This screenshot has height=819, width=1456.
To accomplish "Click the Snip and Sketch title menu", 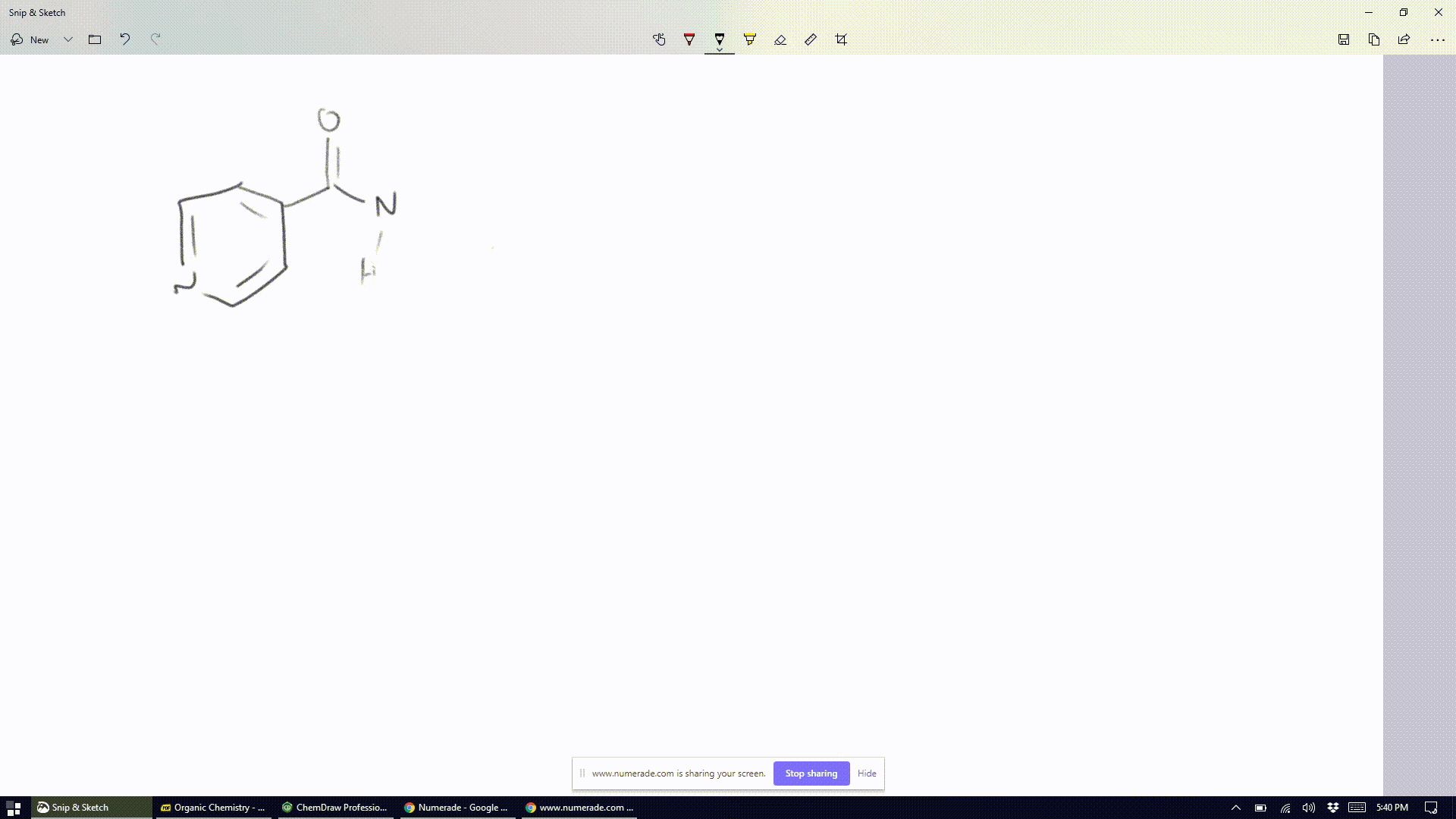I will 37,11.
